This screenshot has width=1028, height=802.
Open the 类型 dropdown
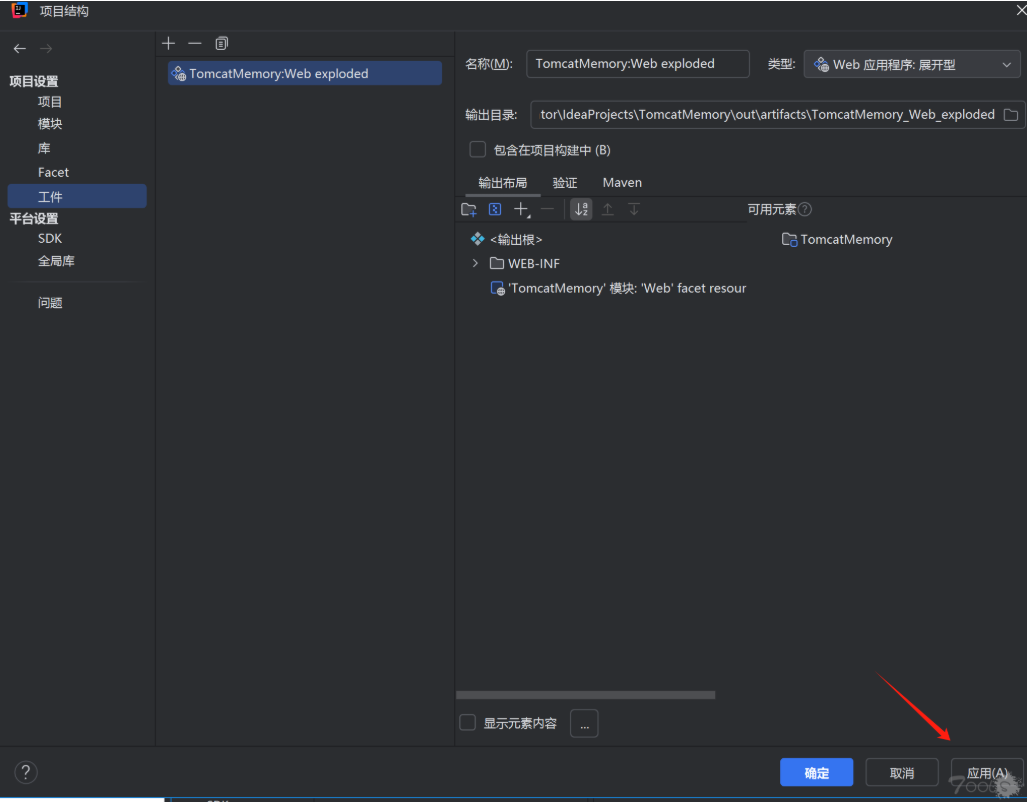point(912,64)
